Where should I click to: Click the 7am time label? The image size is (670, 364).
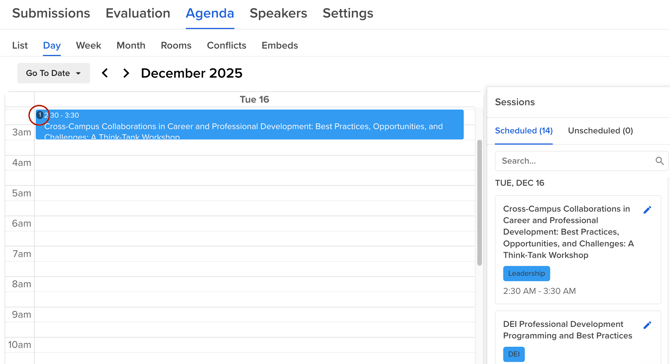point(21,254)
